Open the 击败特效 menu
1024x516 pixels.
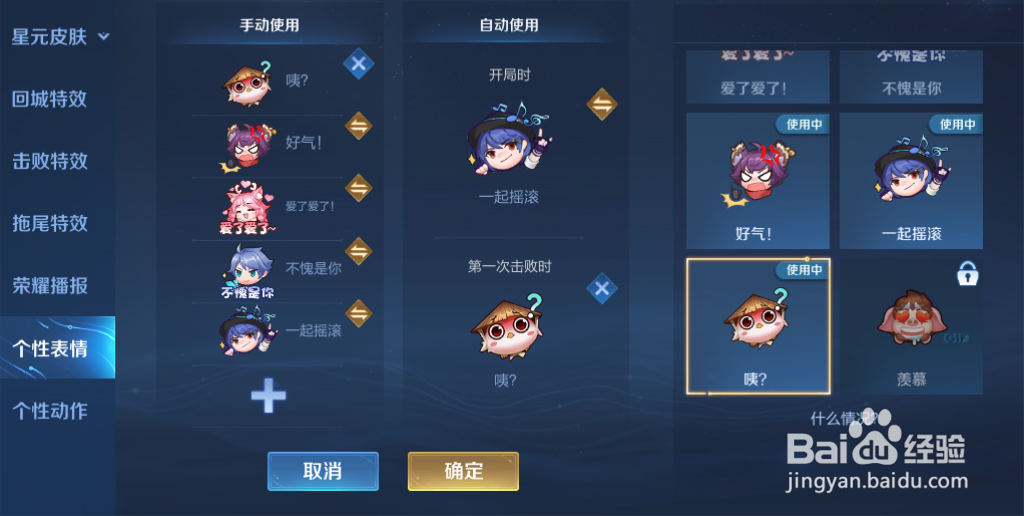[x=50, y=161]
